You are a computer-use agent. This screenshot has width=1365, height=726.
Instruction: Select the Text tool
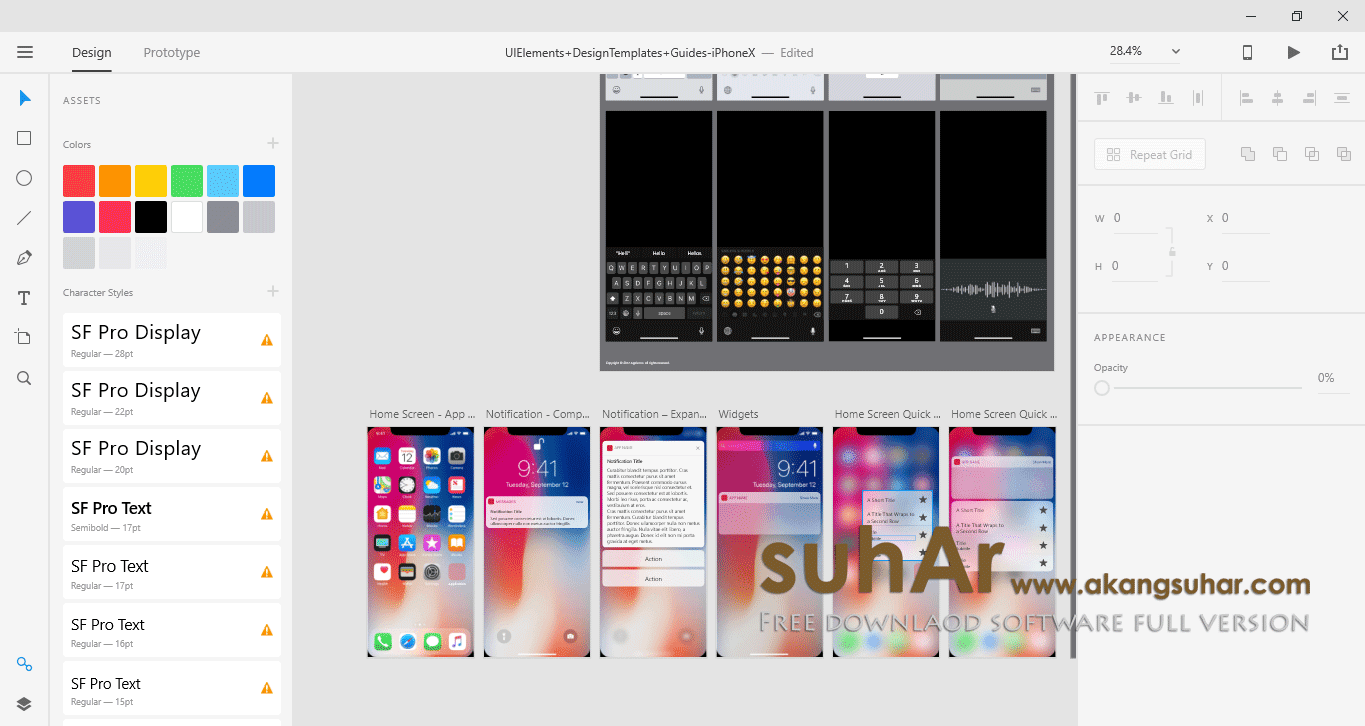[24, 298]
